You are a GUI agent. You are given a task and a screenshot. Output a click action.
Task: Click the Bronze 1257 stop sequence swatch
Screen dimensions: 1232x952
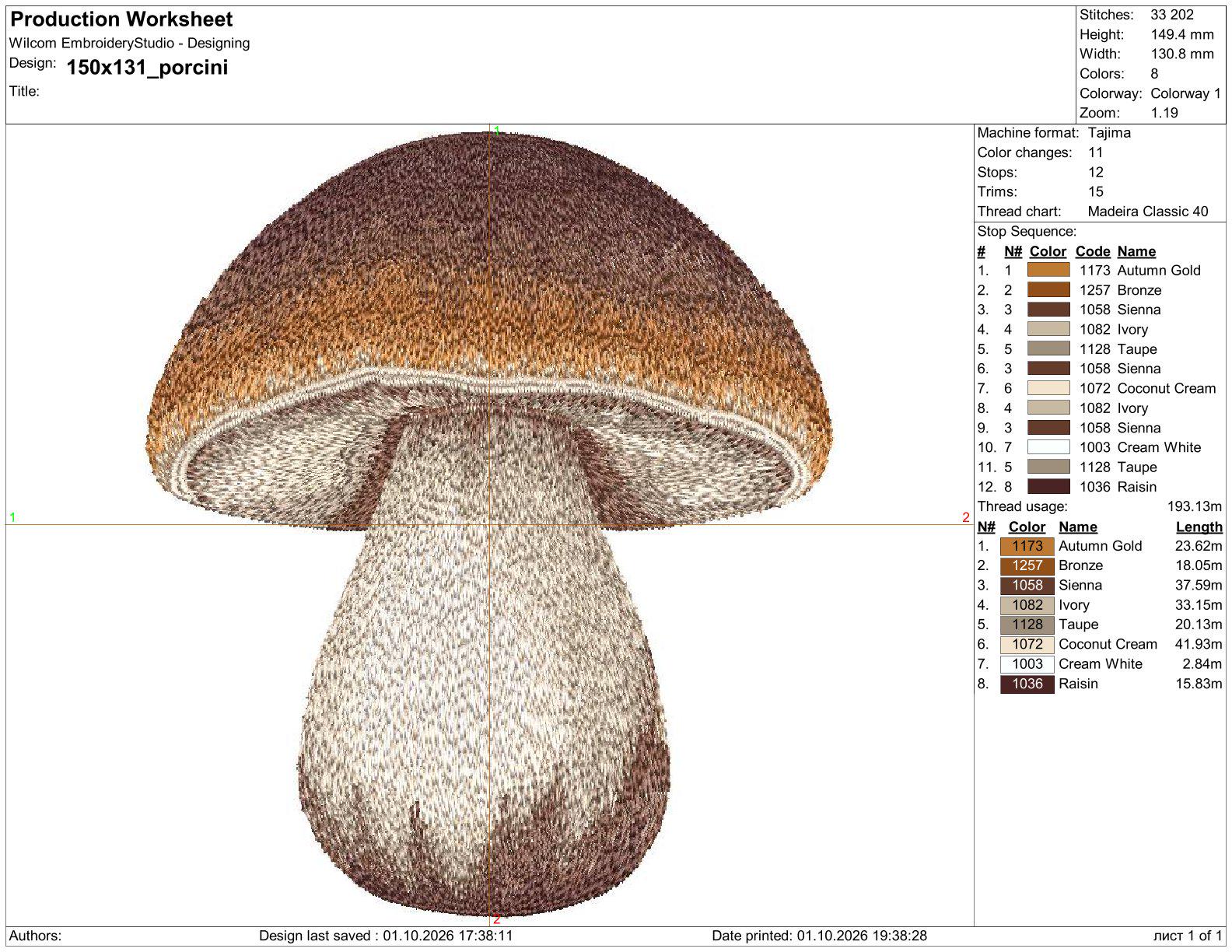pos(1048,289)
